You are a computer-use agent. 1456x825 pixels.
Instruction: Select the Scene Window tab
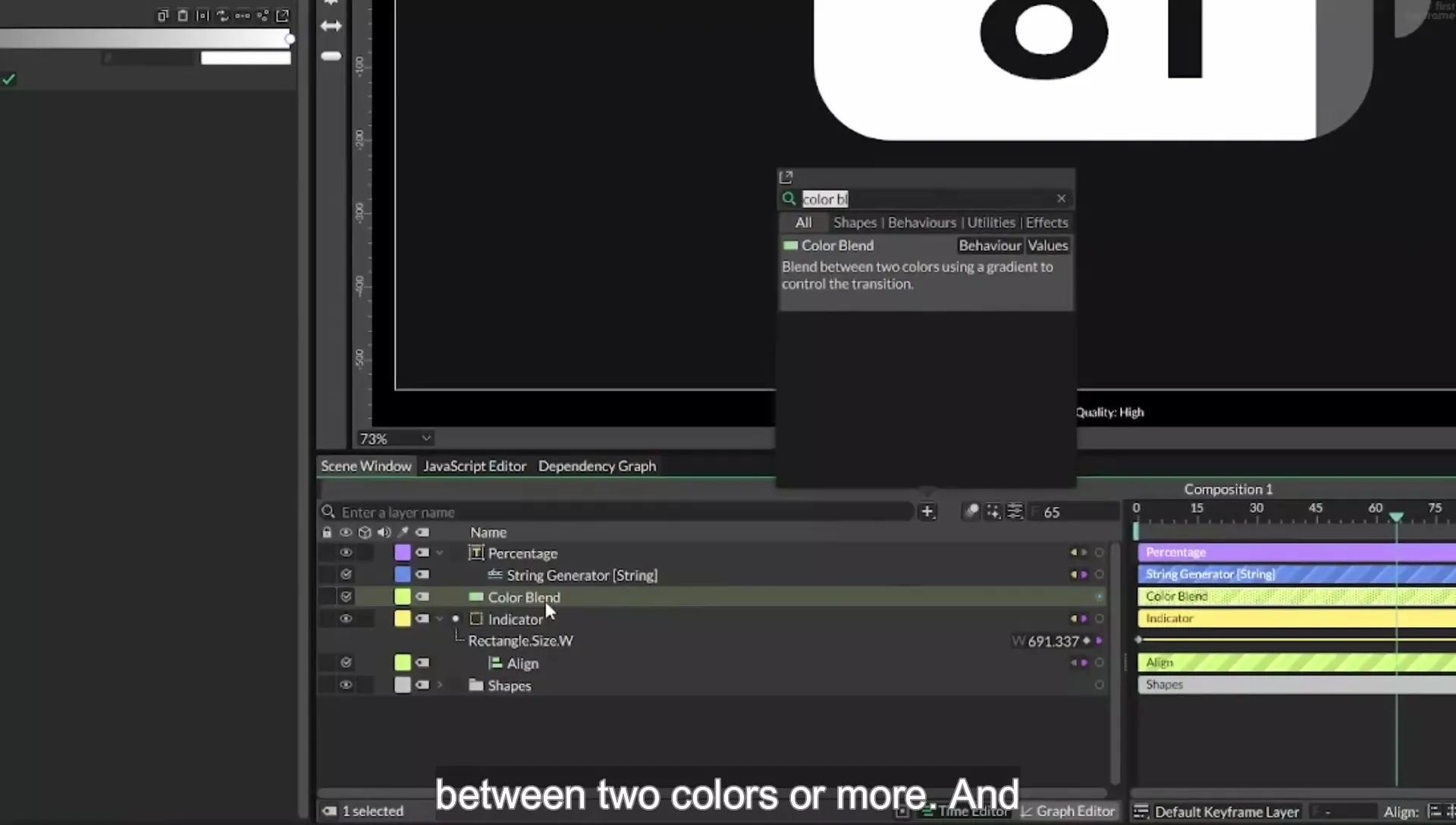pyautogui.click(x=366, y=466)
